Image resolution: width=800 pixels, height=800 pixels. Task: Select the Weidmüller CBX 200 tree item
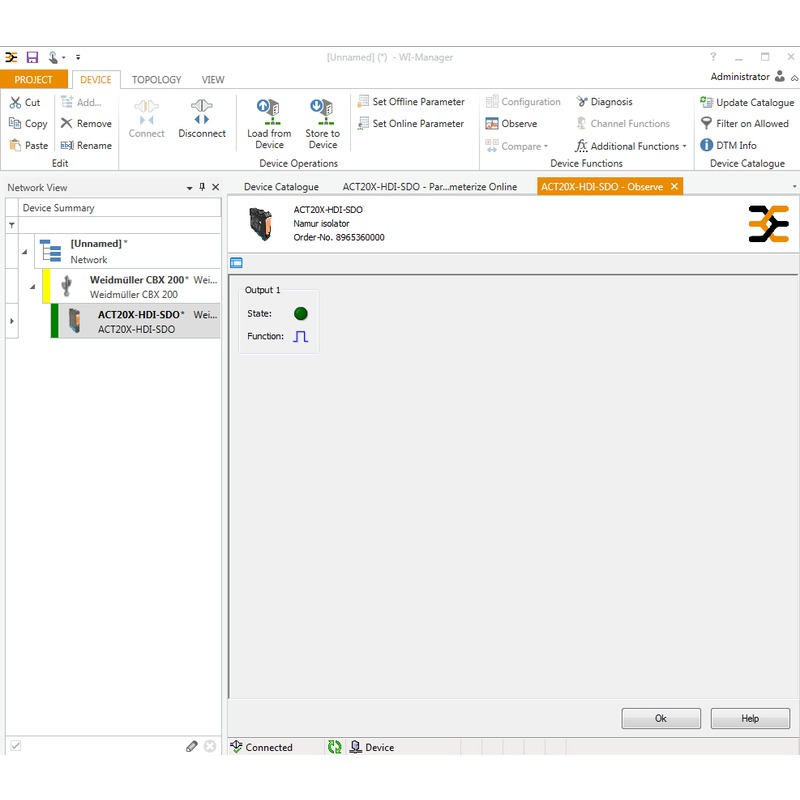(x=132, y=286)
